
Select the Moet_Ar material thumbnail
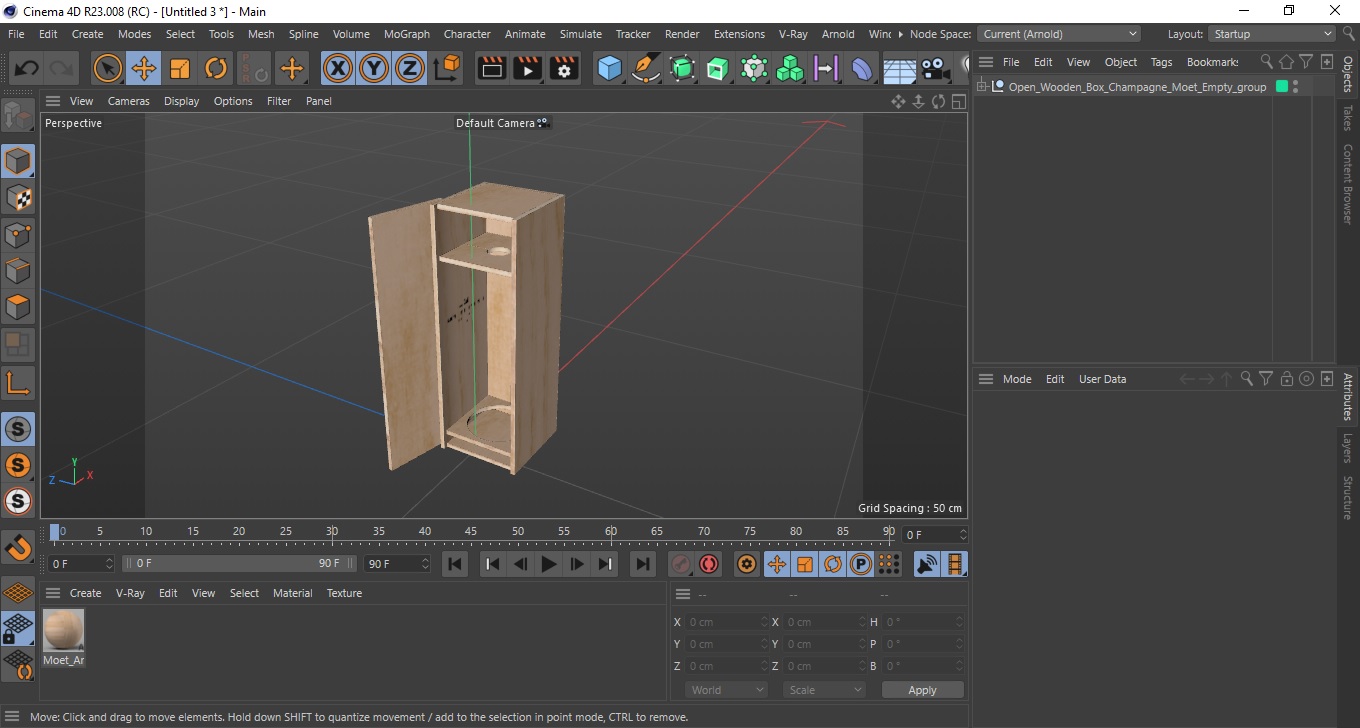[64, 631]
